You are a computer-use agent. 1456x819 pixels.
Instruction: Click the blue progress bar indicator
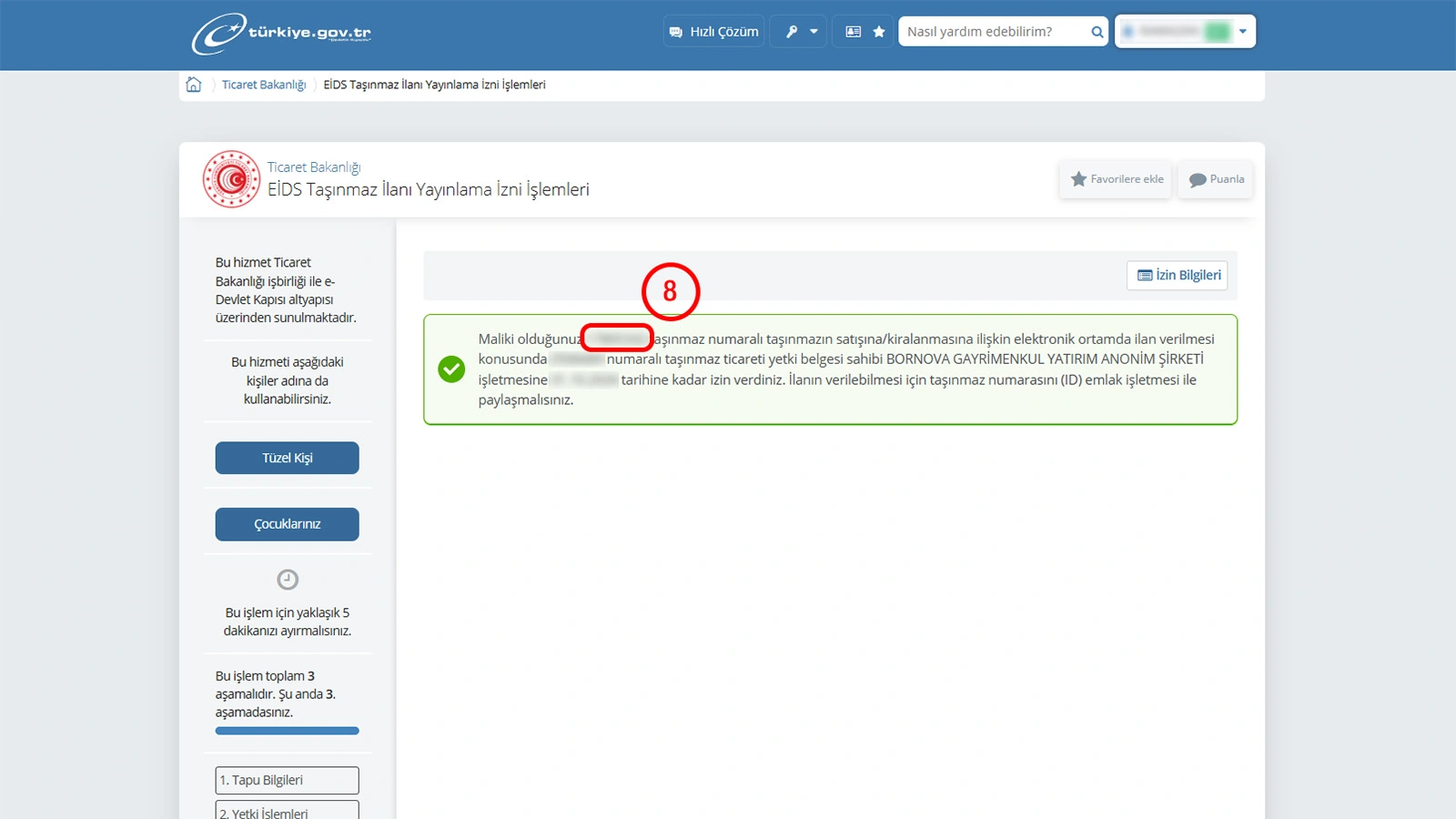click(x=288, y=731)
